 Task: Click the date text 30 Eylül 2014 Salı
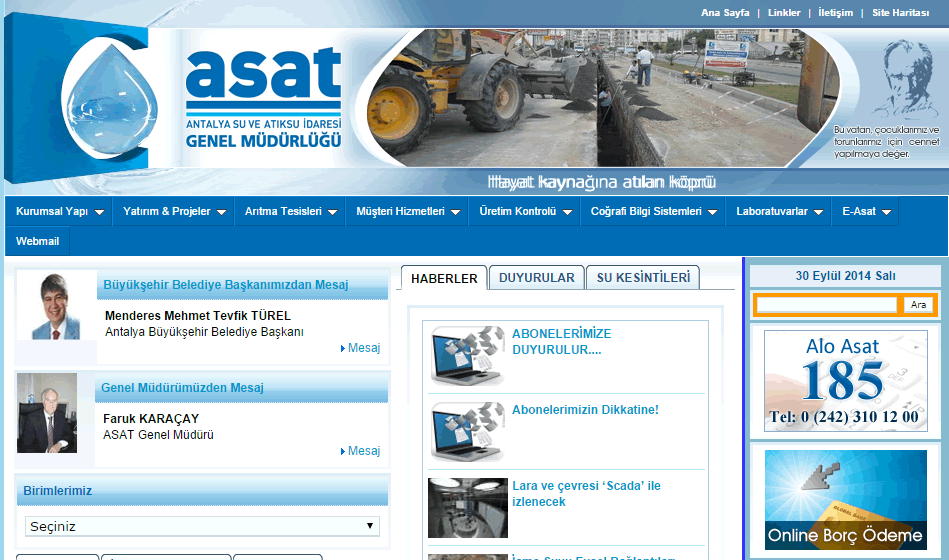(846, 276)
